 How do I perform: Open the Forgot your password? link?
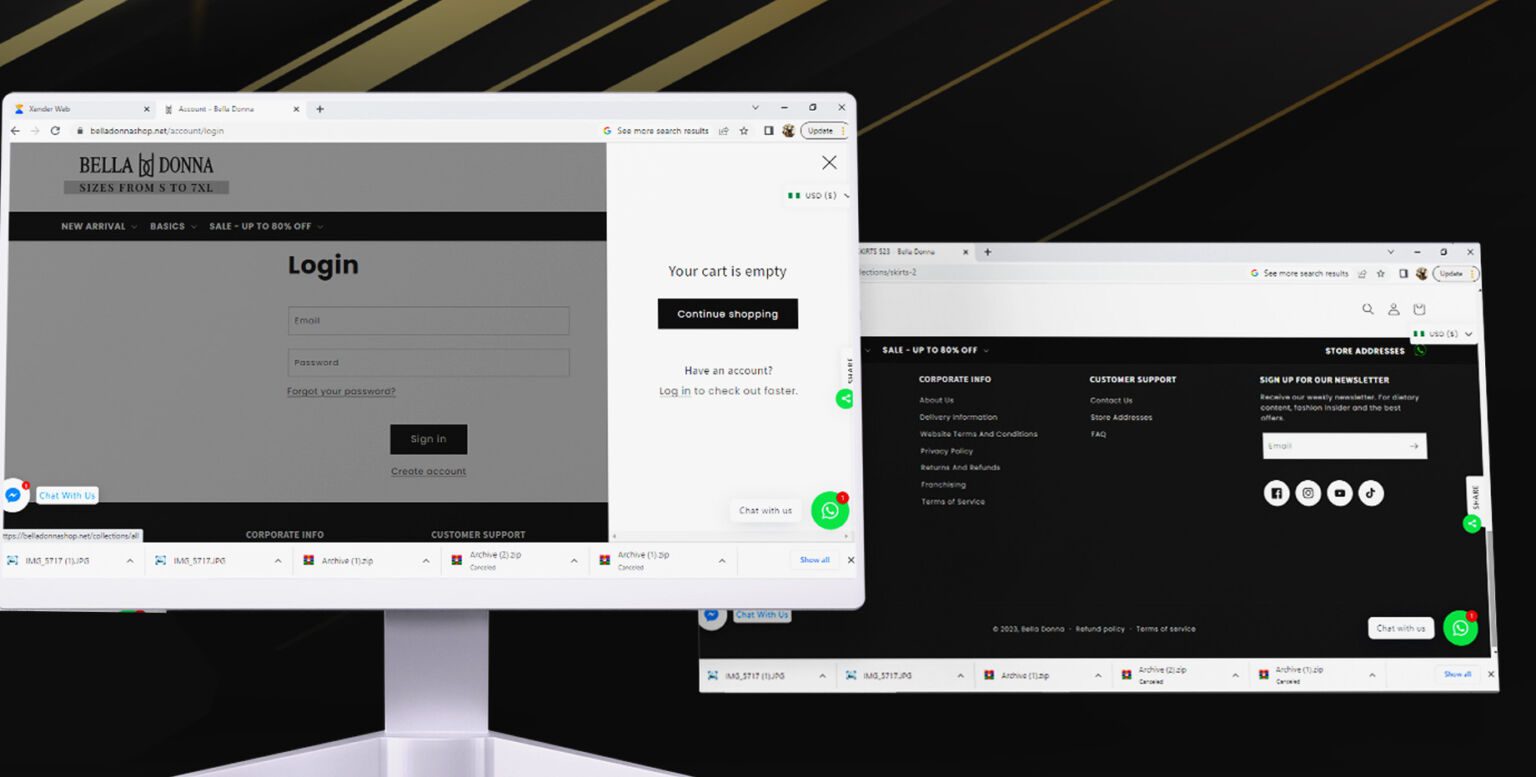(341, 392)
